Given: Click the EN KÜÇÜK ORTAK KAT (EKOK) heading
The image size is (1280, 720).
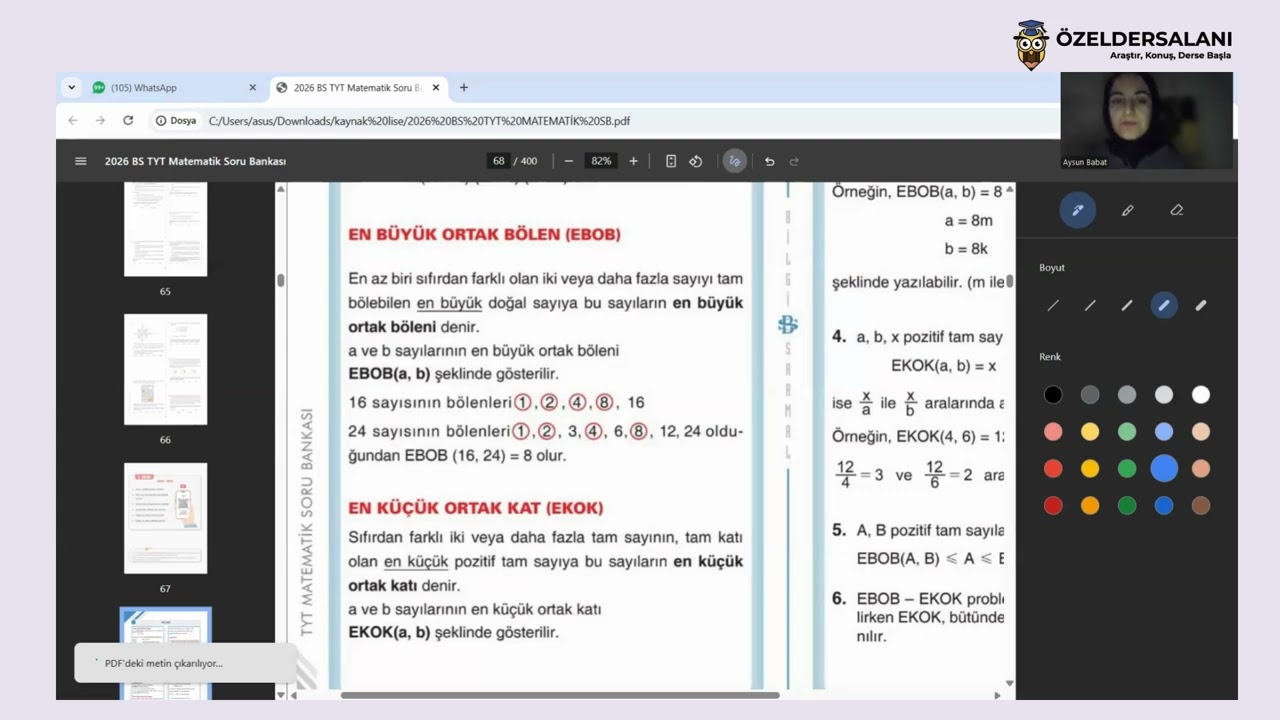Looking at the screenshot, I should point(476,508).
